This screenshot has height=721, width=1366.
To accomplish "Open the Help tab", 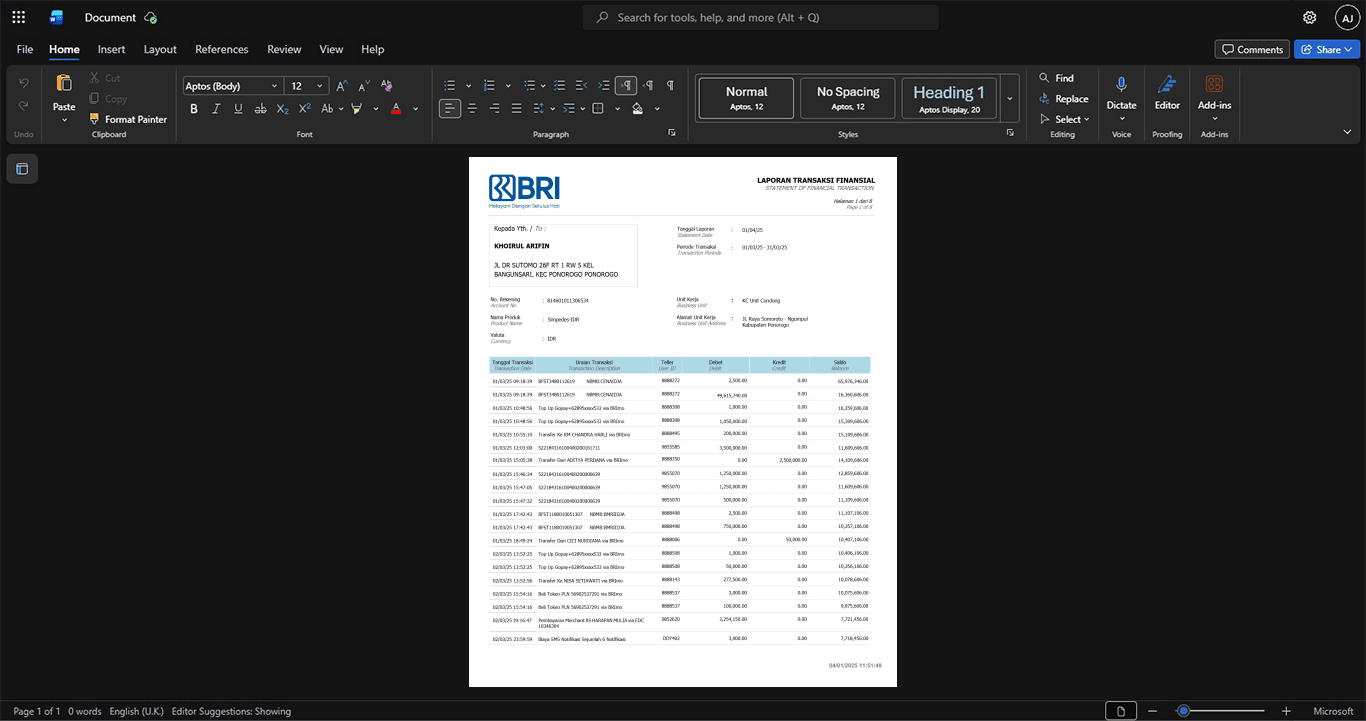I will (372, 49).
